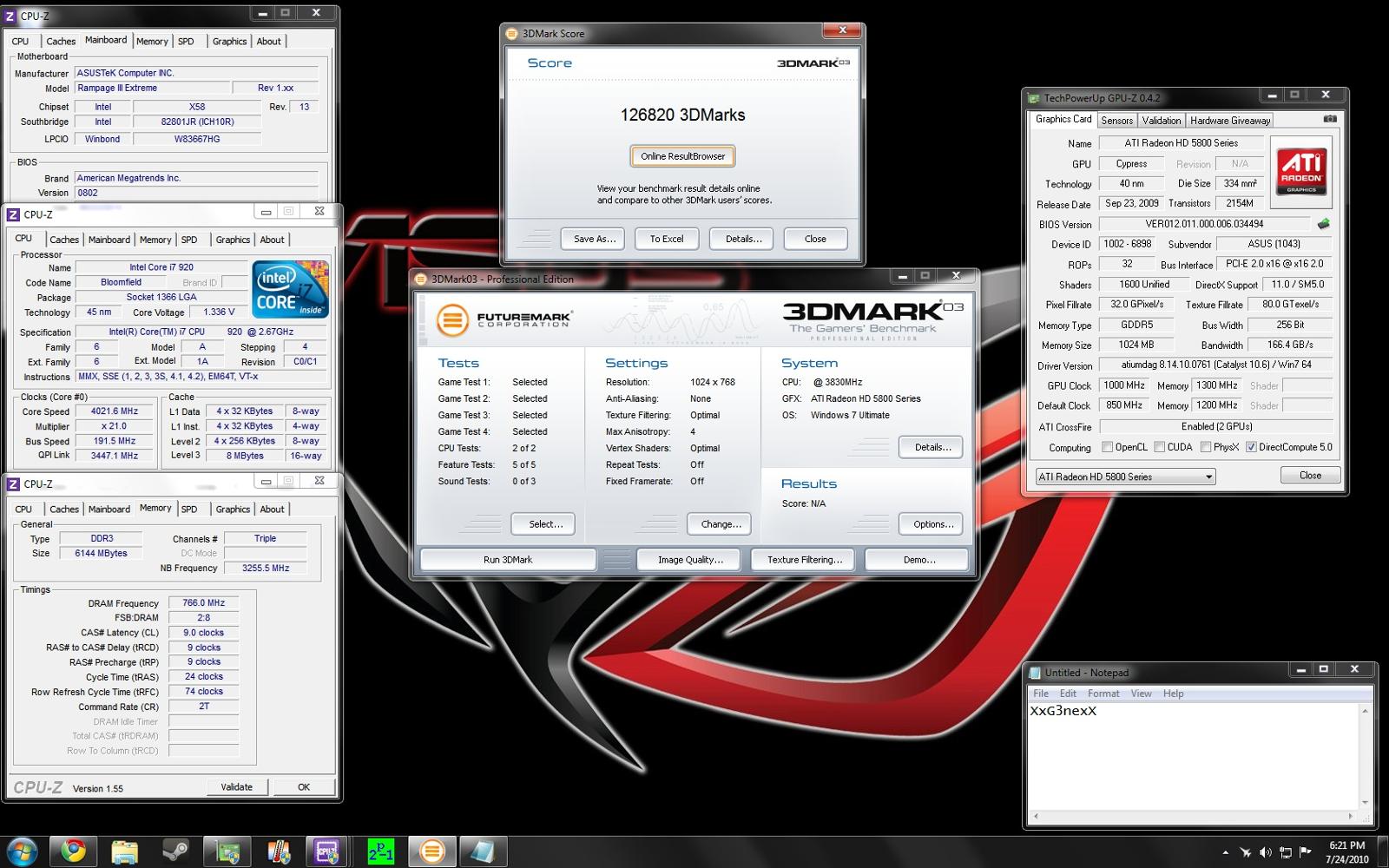Image resolution: width=1389 pixels, height=868 pixels.
Task: Click Details... in the 3DMark Score window
Action: coord(743,239)
